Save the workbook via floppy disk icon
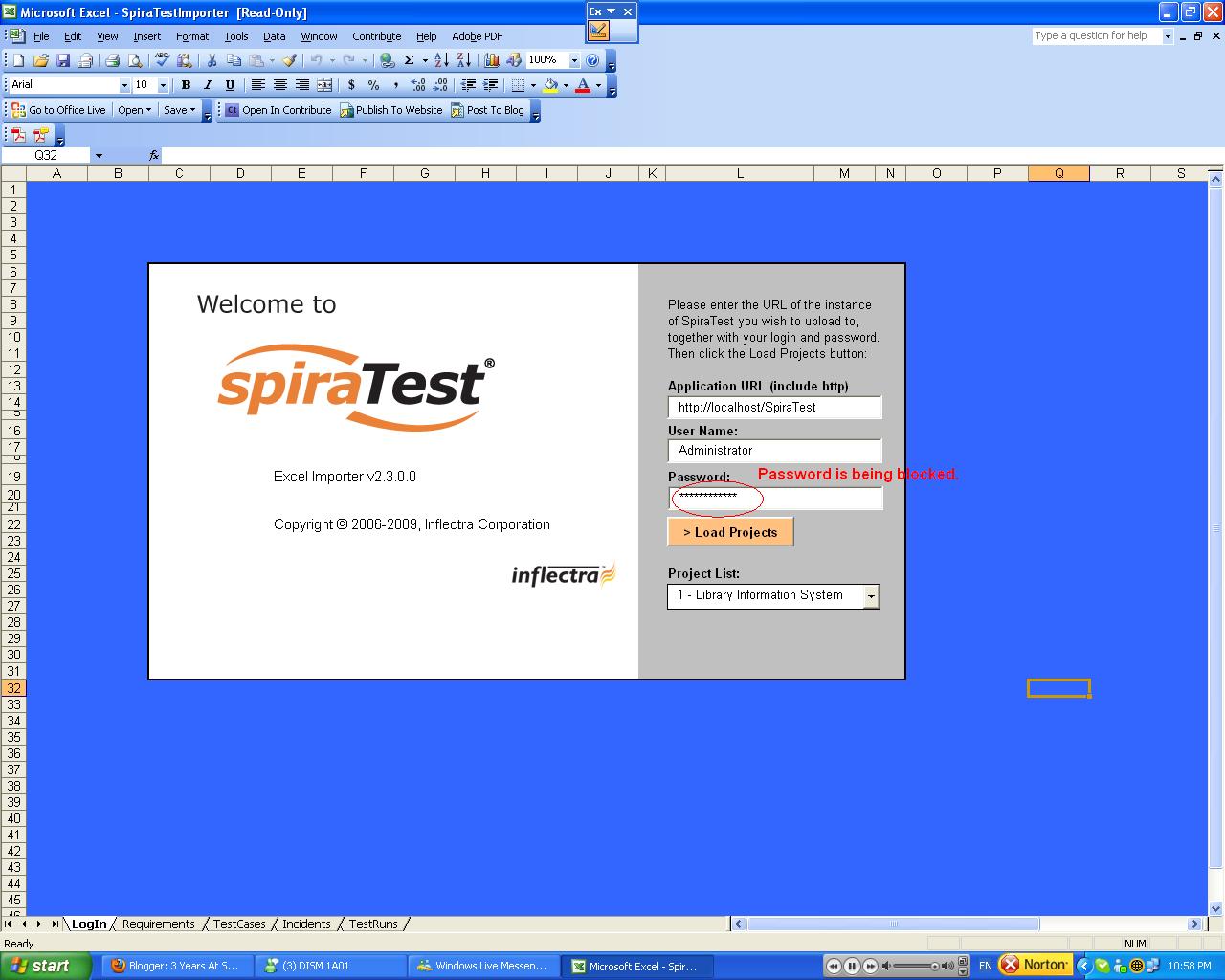Viewport: 1225px width, 980px height. 63,60
